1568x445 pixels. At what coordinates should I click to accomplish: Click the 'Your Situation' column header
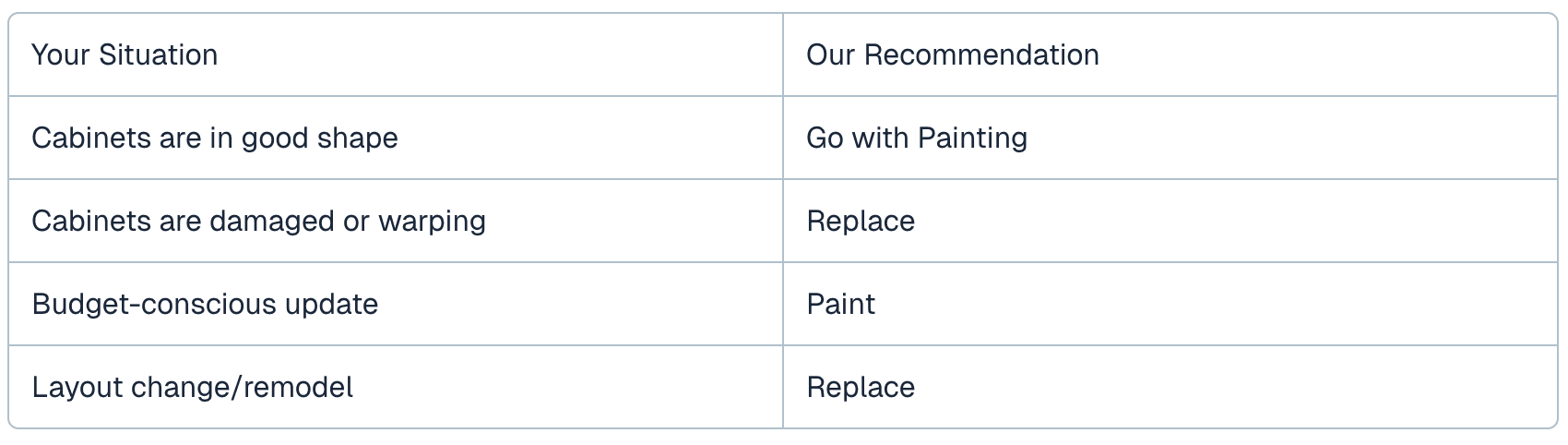(125, 55)
